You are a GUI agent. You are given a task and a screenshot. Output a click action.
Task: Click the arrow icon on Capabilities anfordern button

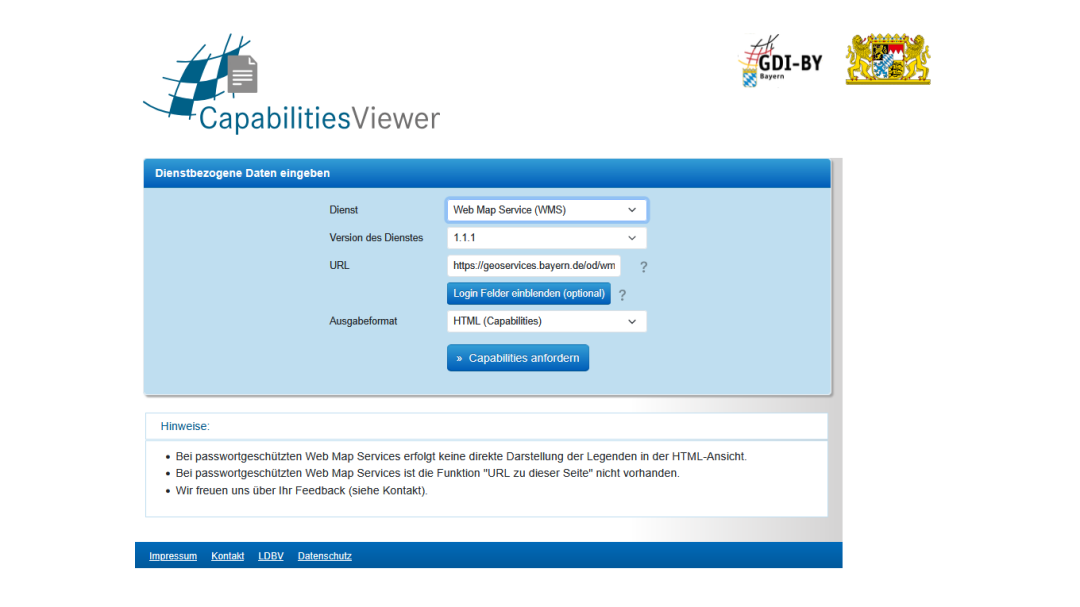(x=459, y=357)
